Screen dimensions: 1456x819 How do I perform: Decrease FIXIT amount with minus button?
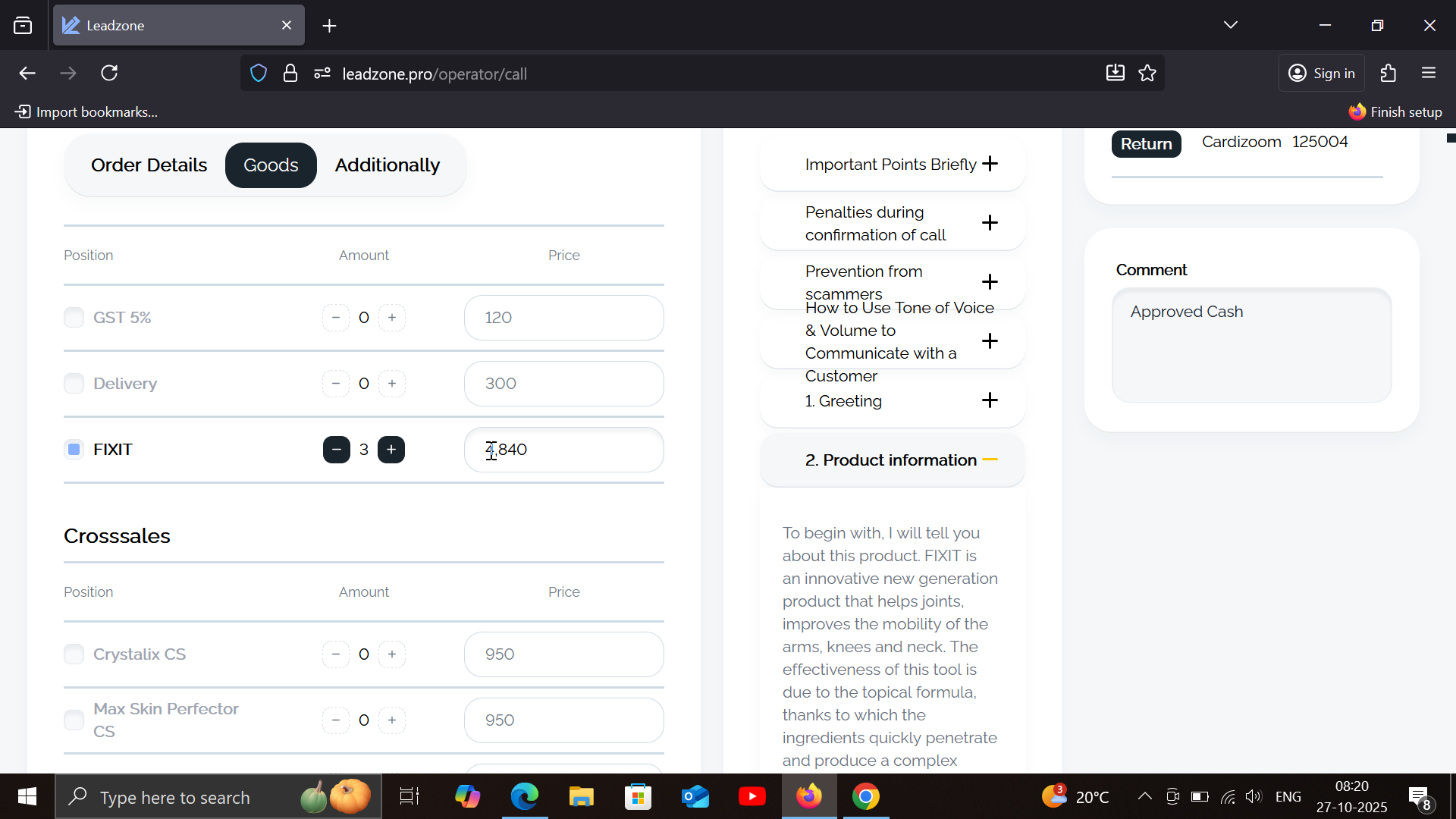pyautogui.click(x=336, y=450)
